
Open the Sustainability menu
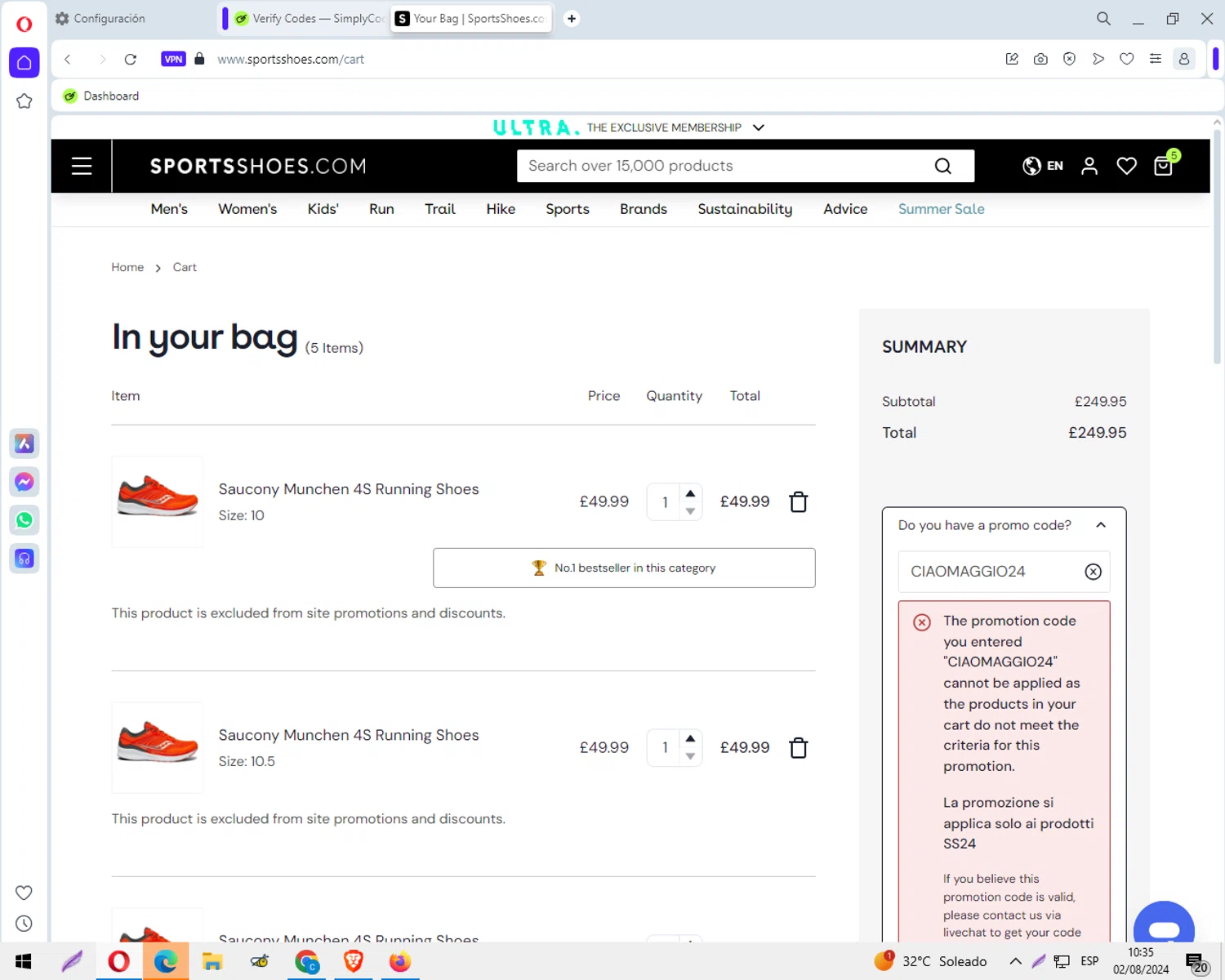(745, 209)
